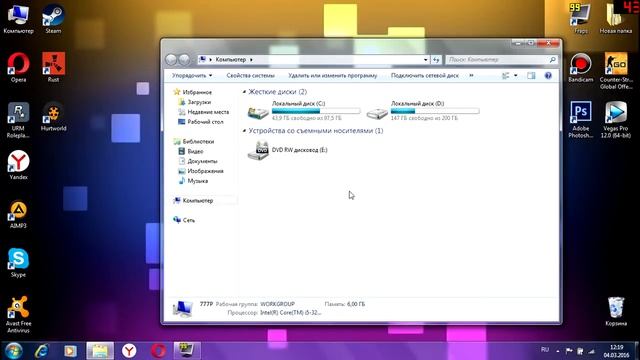Click the RU language indicator in tray
The height and width of the screenshot is (360, 640).
544,350
